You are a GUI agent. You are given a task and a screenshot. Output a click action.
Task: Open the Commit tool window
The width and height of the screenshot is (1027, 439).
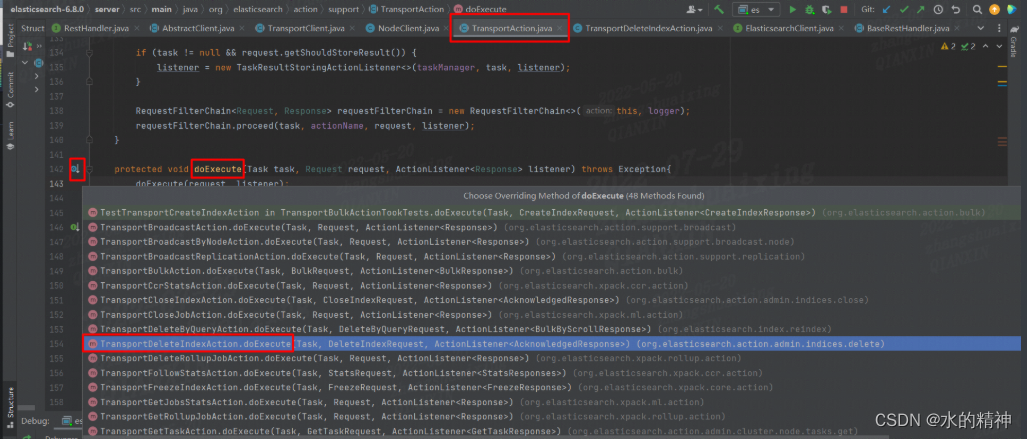(10, 90)
